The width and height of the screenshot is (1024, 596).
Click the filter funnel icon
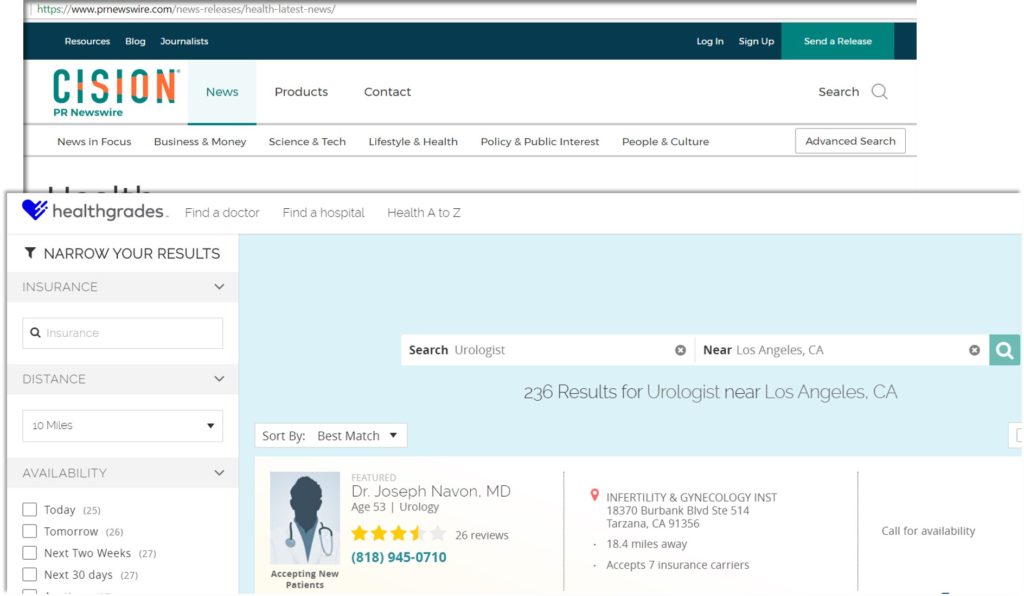[30, 253]
